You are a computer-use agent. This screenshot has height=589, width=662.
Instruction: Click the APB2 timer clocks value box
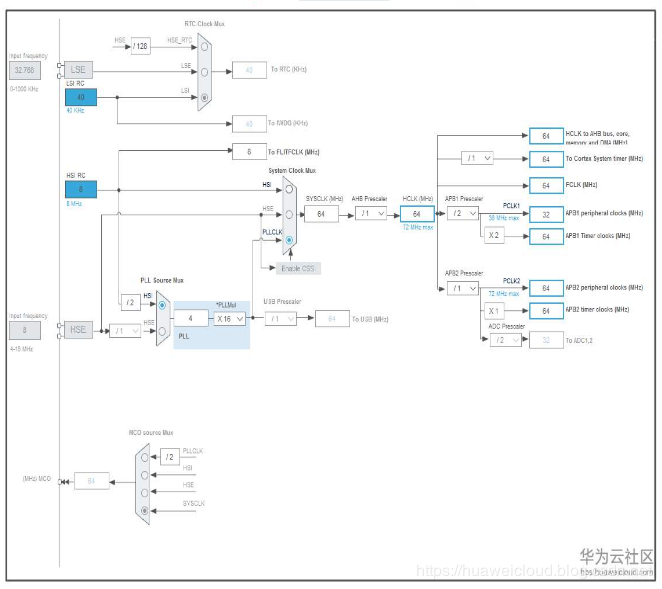click(546, 311)
